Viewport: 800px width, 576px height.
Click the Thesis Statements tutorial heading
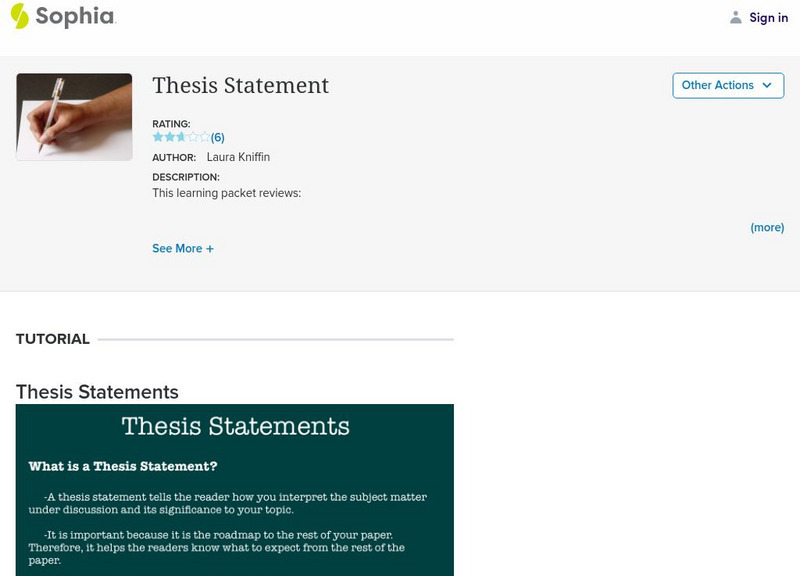[x=97, y=392]
